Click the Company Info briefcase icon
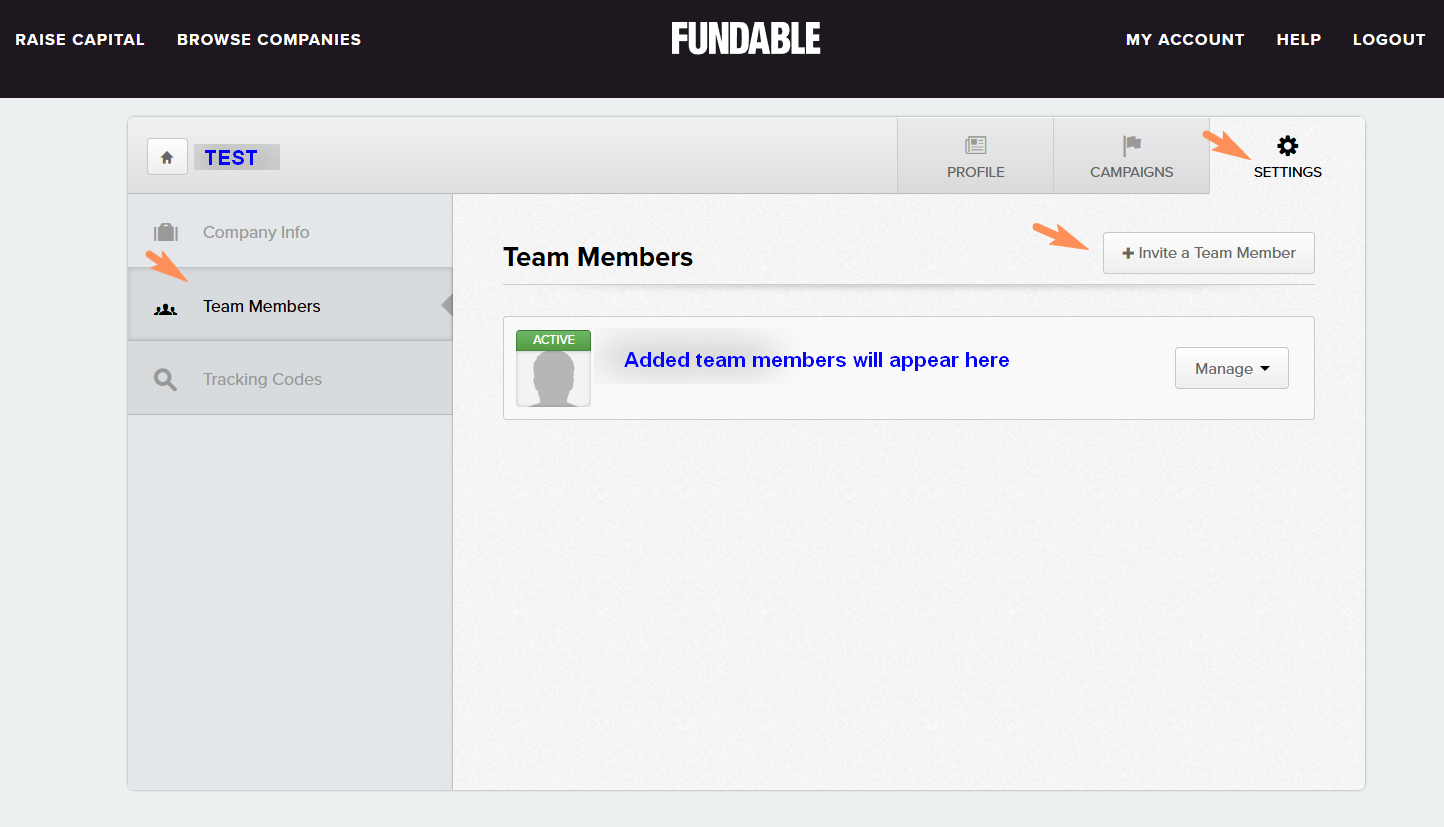The image size is (1444, 827). point(166,232)
